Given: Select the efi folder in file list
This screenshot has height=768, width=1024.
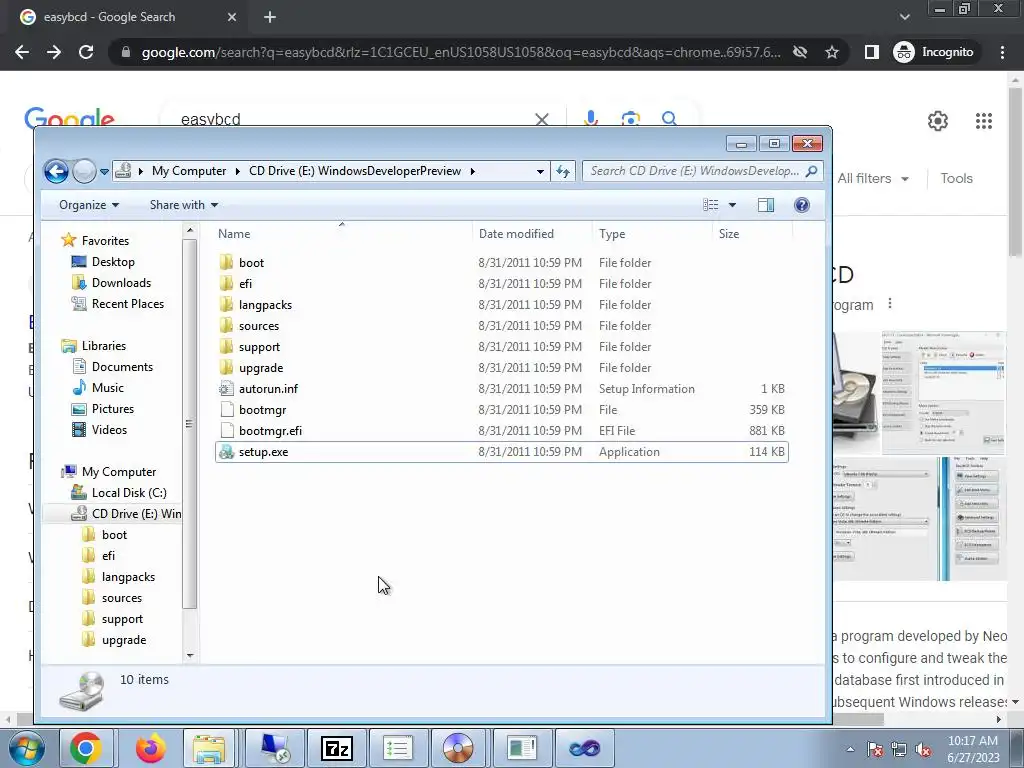Looking at the screenshot, I should tap(502, 283).
